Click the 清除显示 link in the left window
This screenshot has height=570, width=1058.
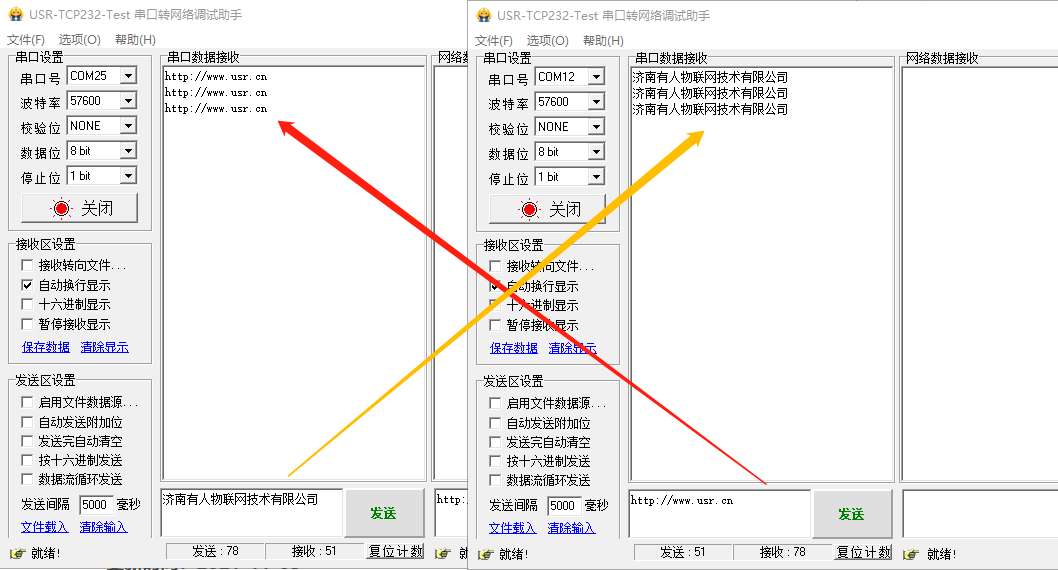[104, 347]
